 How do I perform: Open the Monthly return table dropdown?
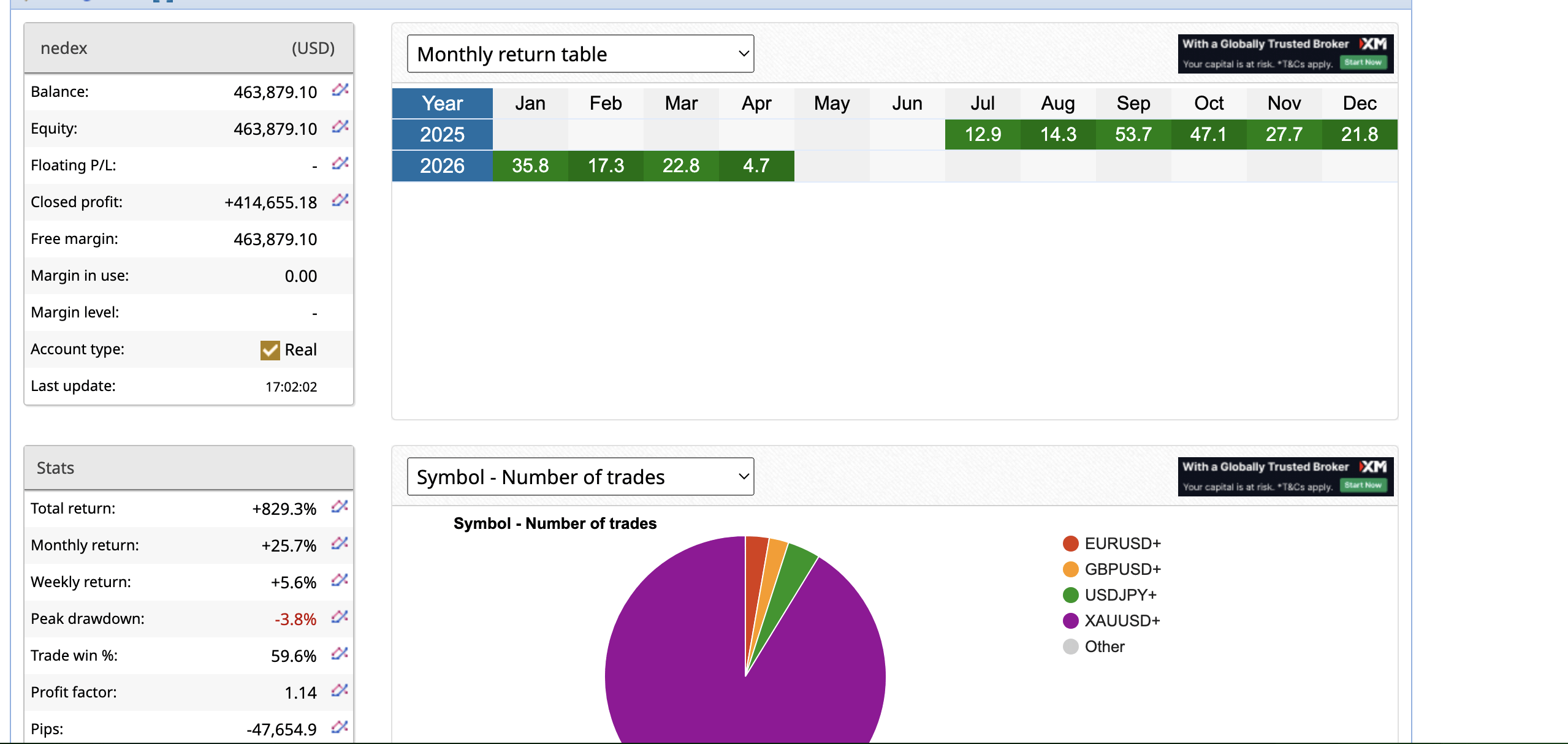(x=580, y=53)
